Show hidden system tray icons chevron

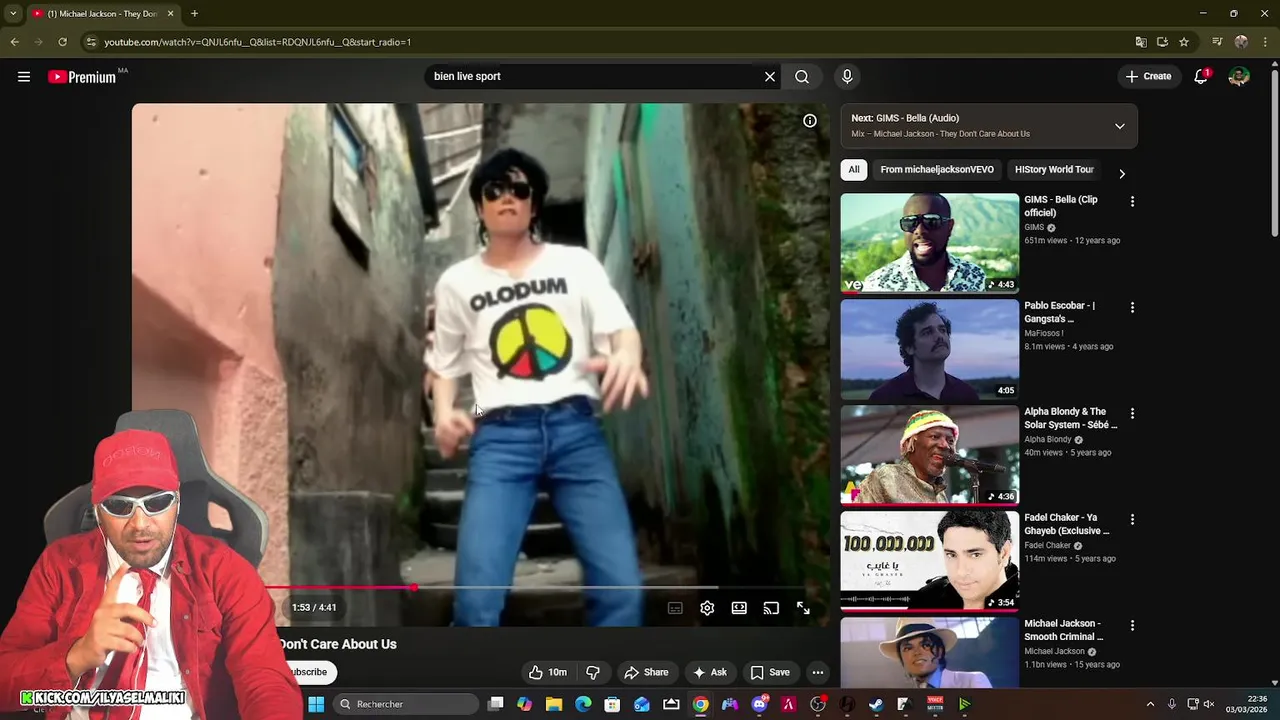(x=1150, y=704)
